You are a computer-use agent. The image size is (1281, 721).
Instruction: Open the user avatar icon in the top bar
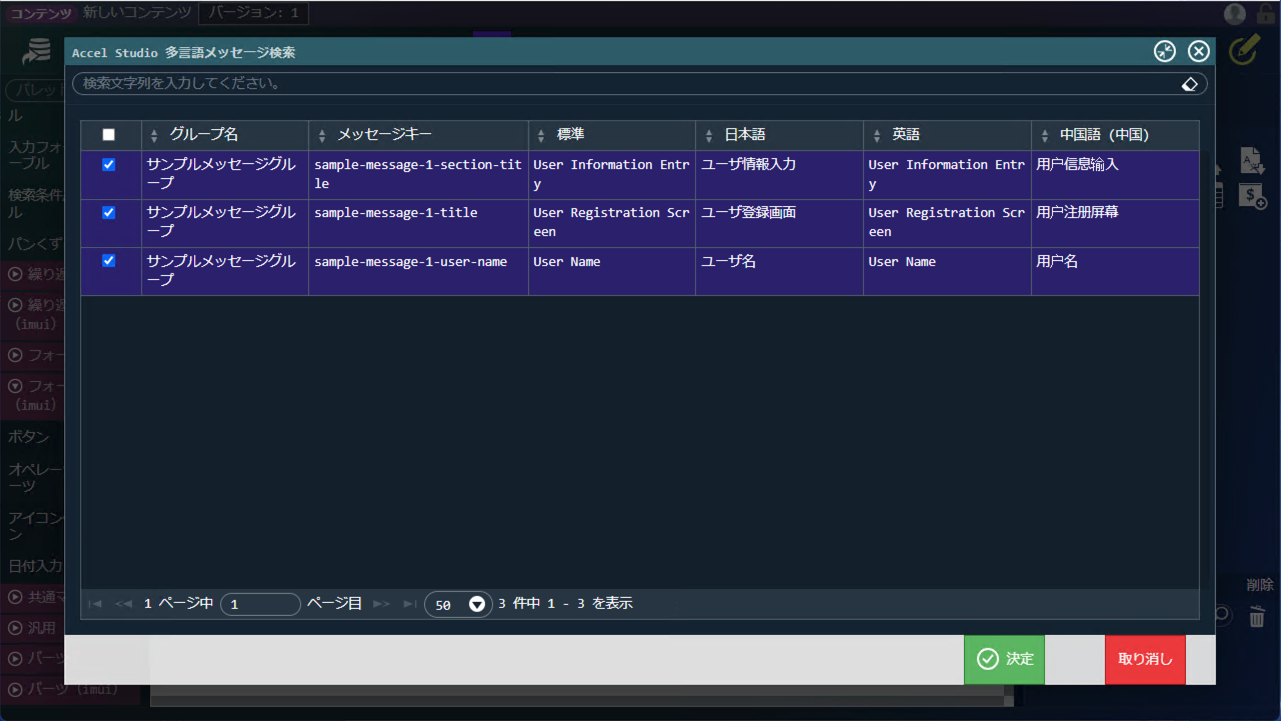coord(1235,14)
